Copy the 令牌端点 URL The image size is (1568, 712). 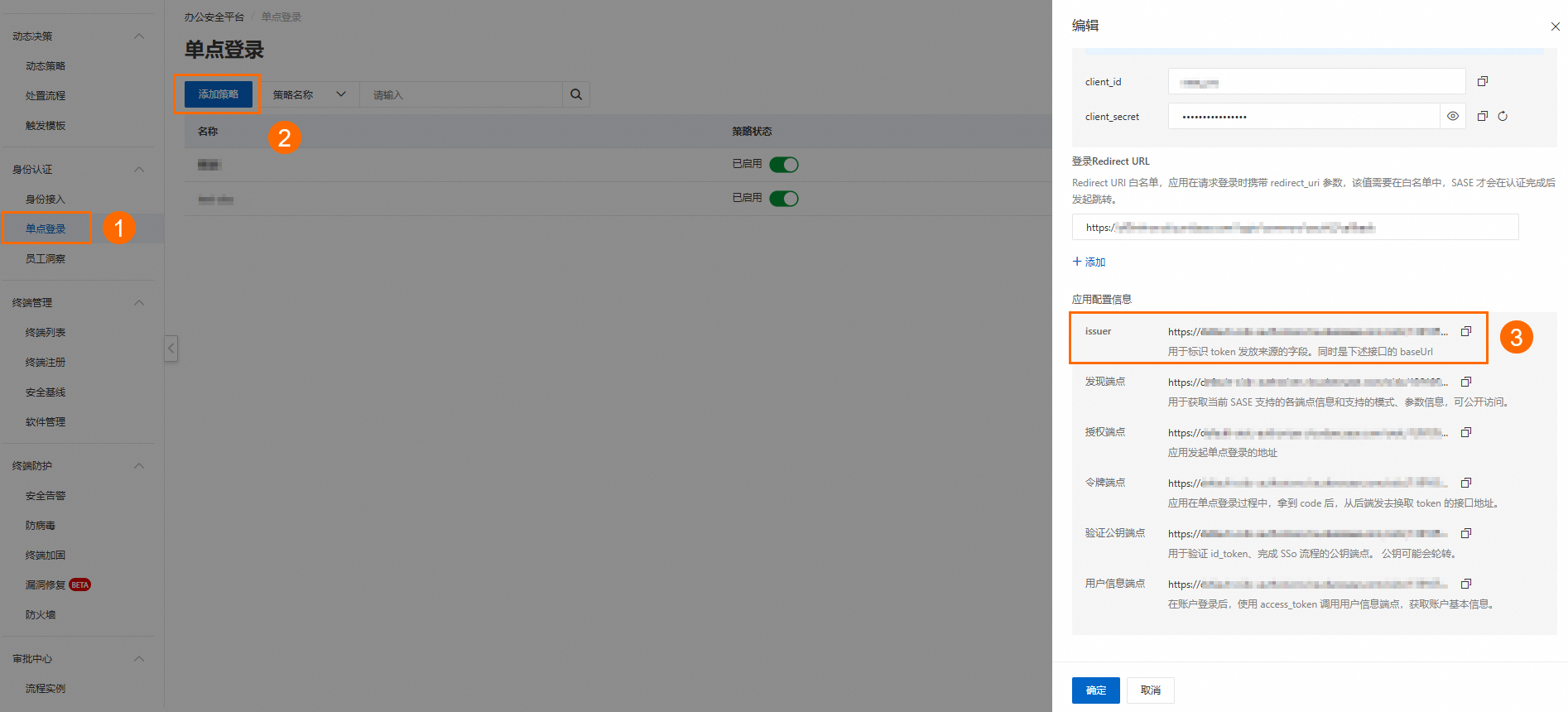[x=1466, y=483]
